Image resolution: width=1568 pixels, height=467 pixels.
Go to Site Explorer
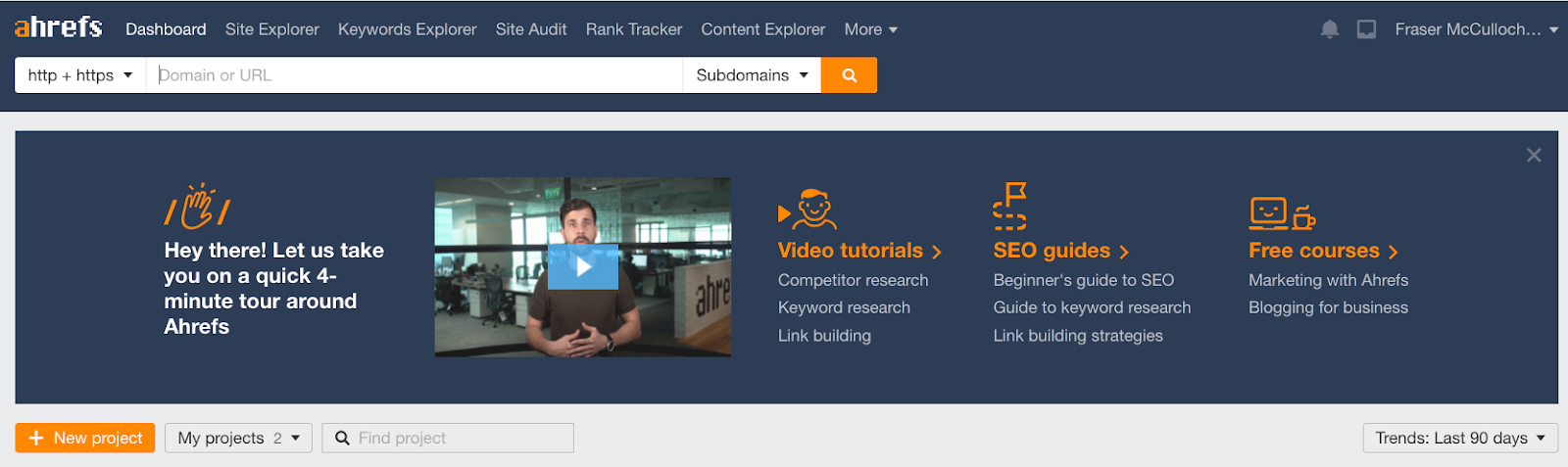(272, 29)
